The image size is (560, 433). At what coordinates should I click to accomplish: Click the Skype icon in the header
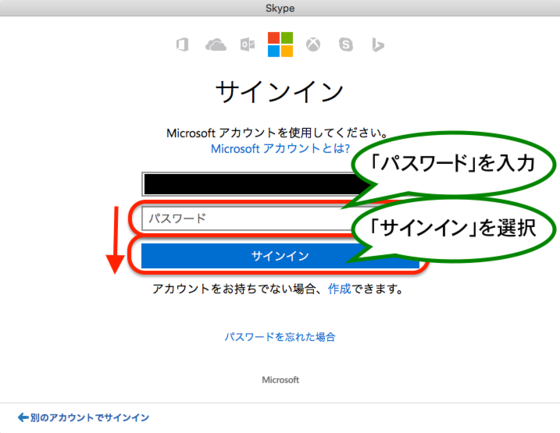[x=346, y=45]
